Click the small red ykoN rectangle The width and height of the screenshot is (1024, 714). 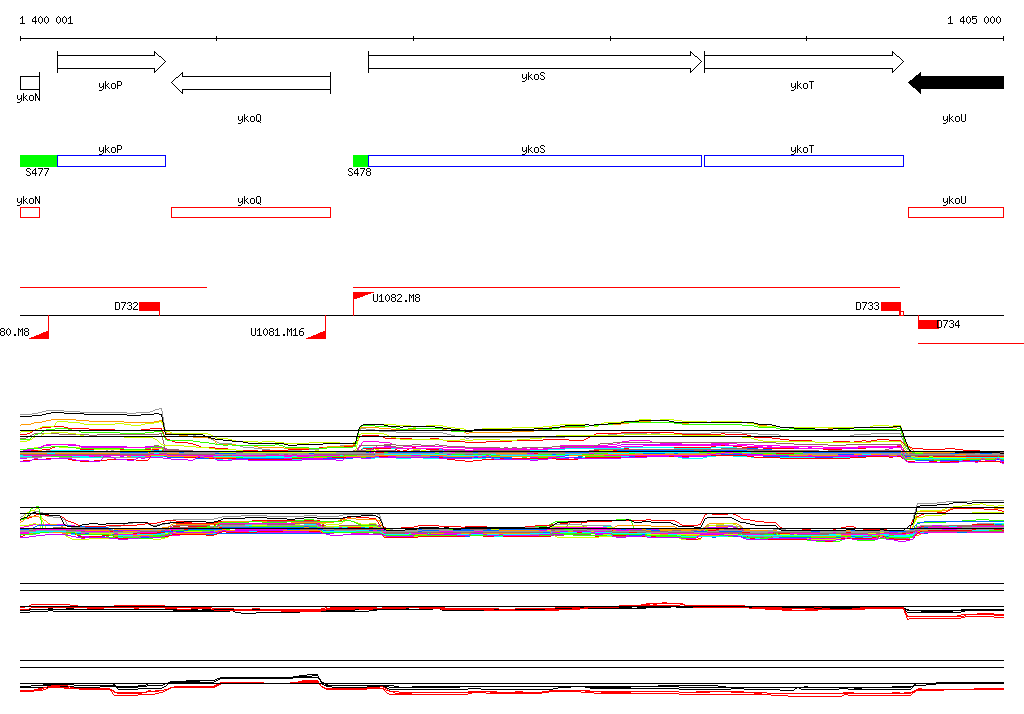(30, 212)
